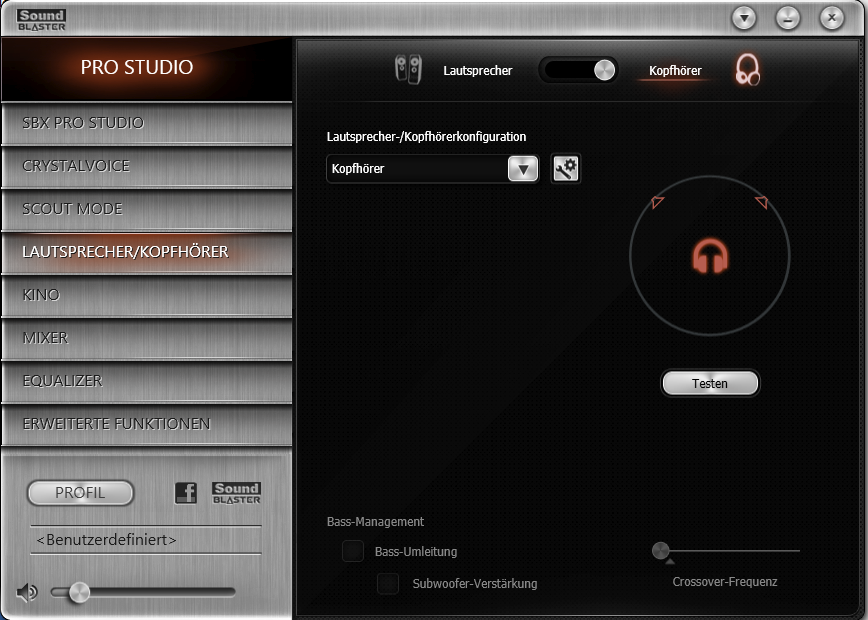
Task: Open the CRYSTALVOICE section
Action: click(147, 166)
